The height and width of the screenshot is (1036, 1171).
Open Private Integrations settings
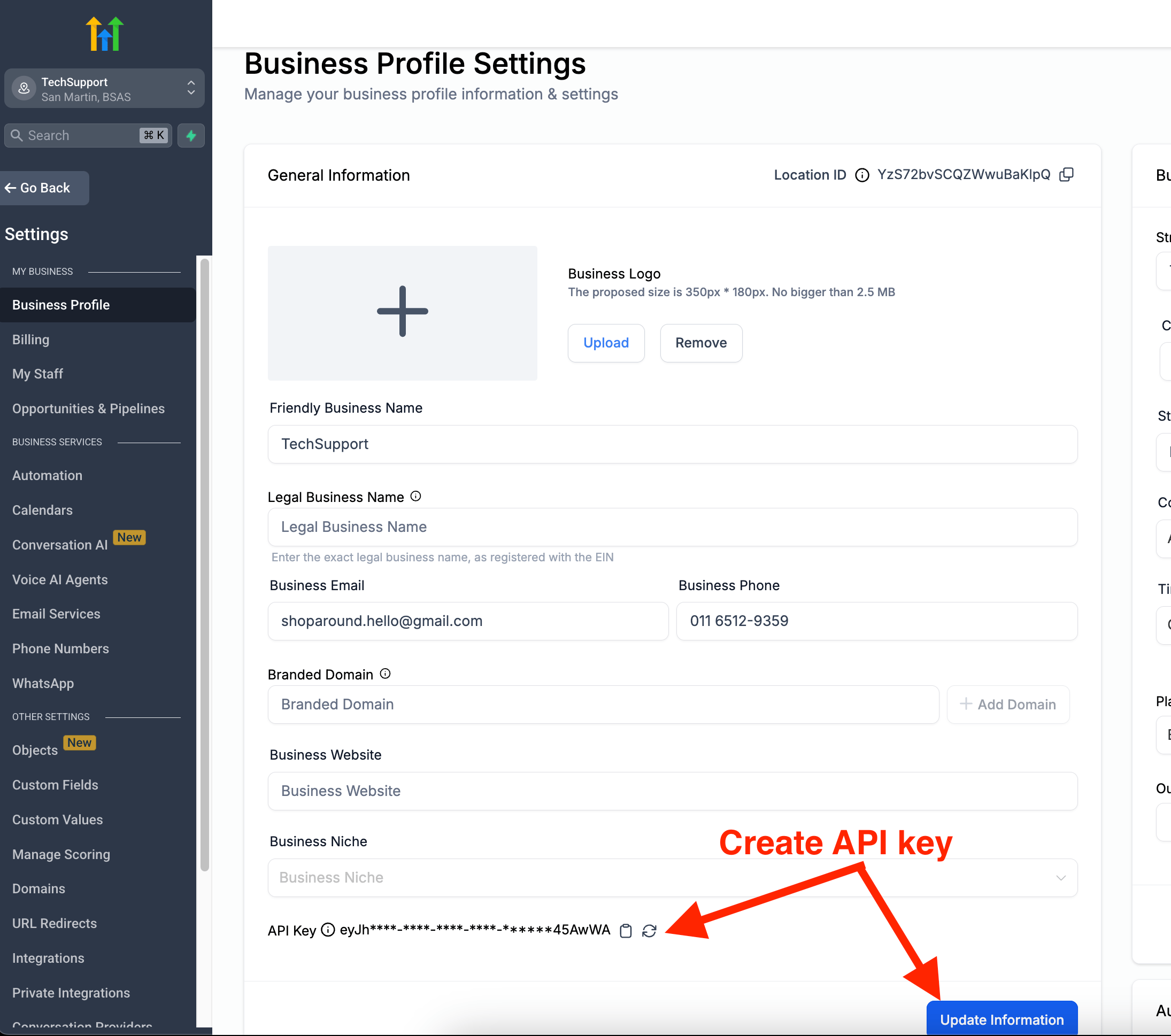pyautogui.click(x=71, y=993)
